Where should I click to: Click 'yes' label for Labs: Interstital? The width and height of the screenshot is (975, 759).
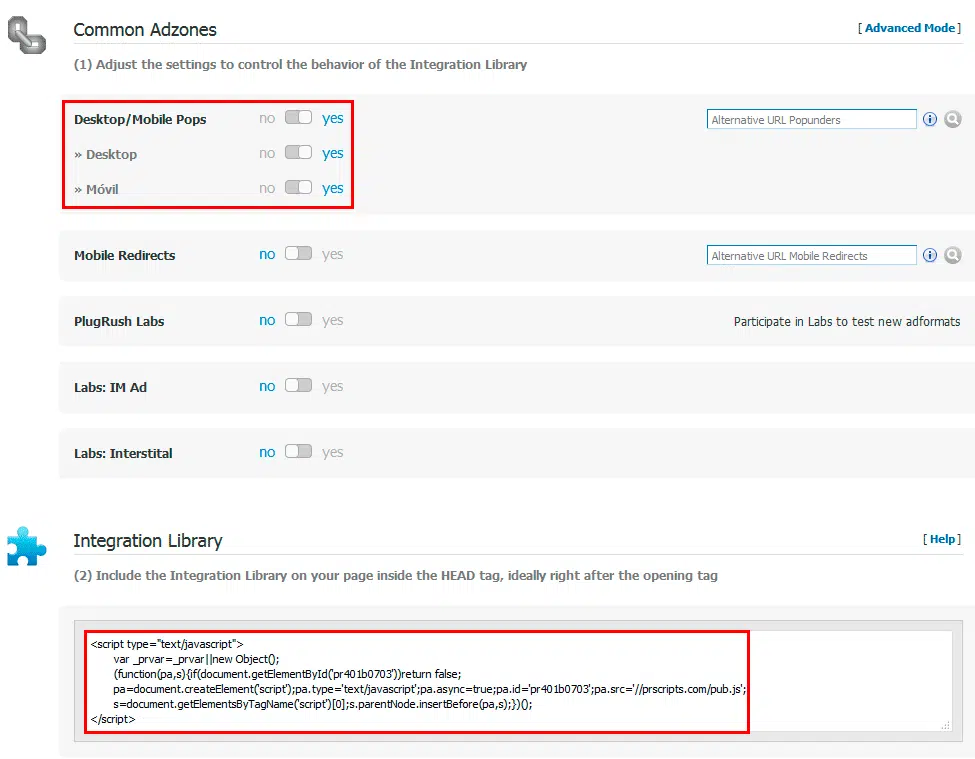pyautogui.click(x=333, y=452)
